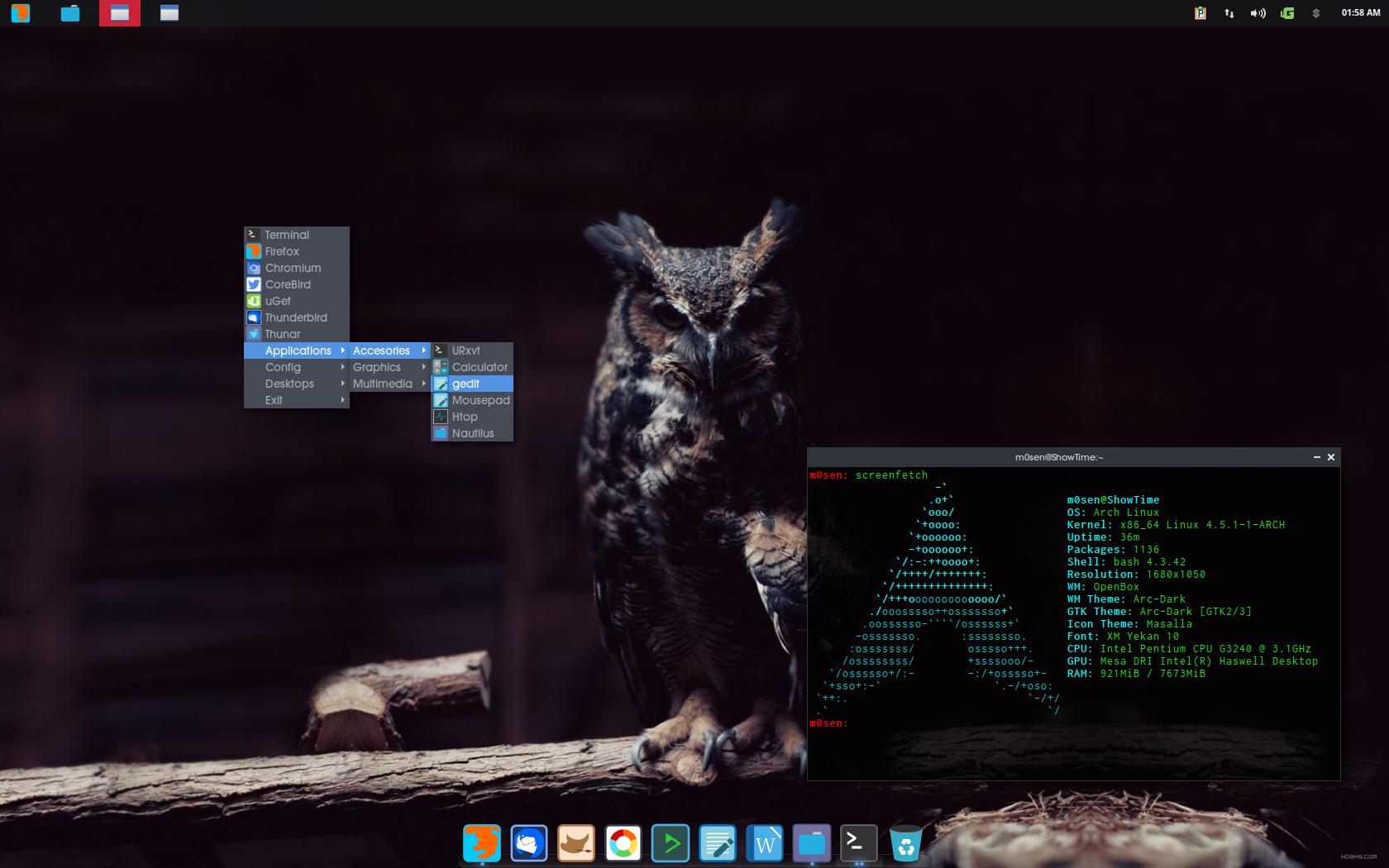This screenshot has height=868, width=1389.
Task: Click 'WM Theme: Arc-Dark' line in terminal
Action: coord(1126,599)
